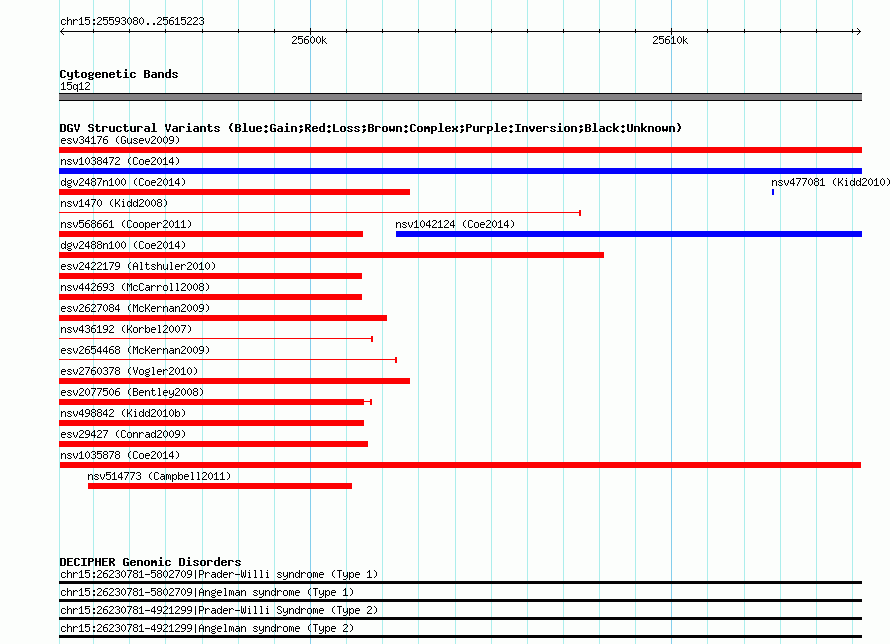Select the esv2760378 (Vogler2010) label
890x644 pixels.
tap(129, 371)
